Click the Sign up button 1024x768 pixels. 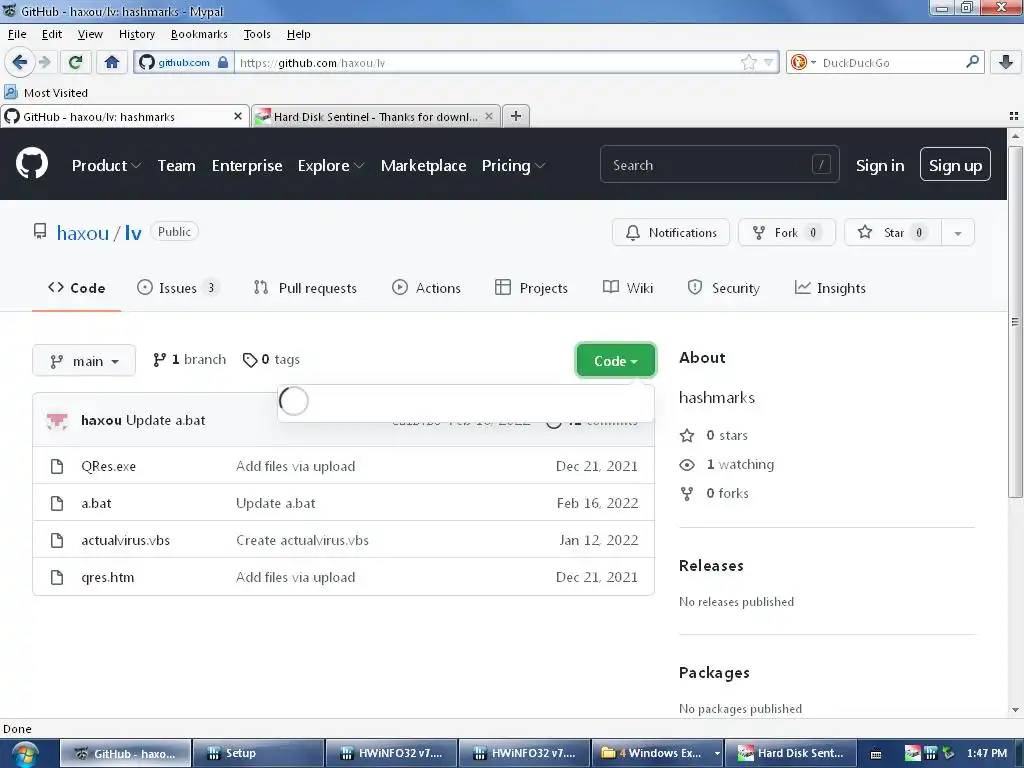(955, 165)
